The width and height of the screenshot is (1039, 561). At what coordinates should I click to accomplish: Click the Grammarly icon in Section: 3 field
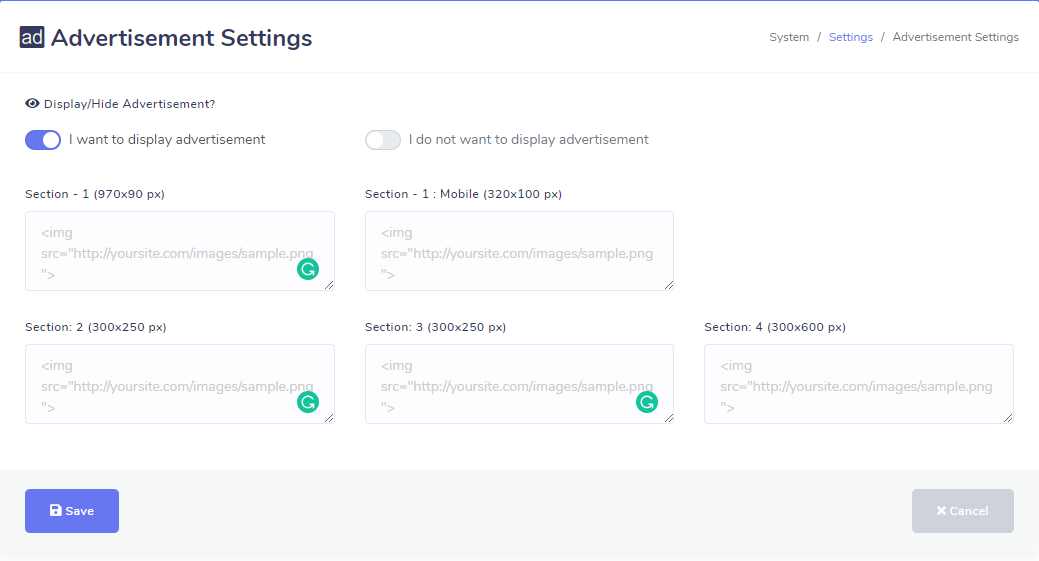coord(647,402)
